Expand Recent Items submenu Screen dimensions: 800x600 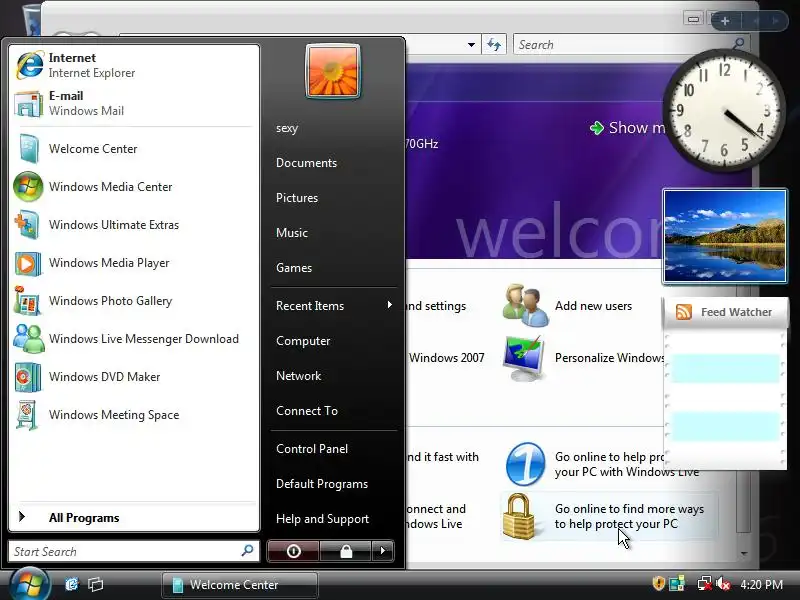(x=334, y=306)
